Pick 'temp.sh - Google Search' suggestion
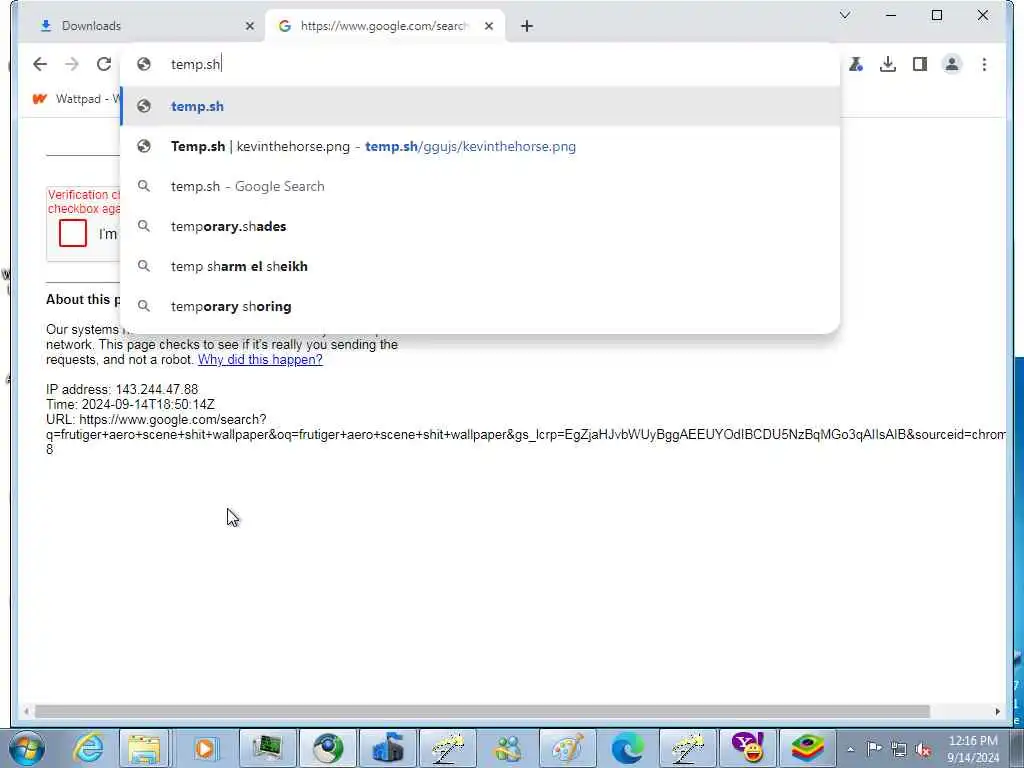Screen dimensions: 1024x768 pyautogui.click(x=480, y=186)
